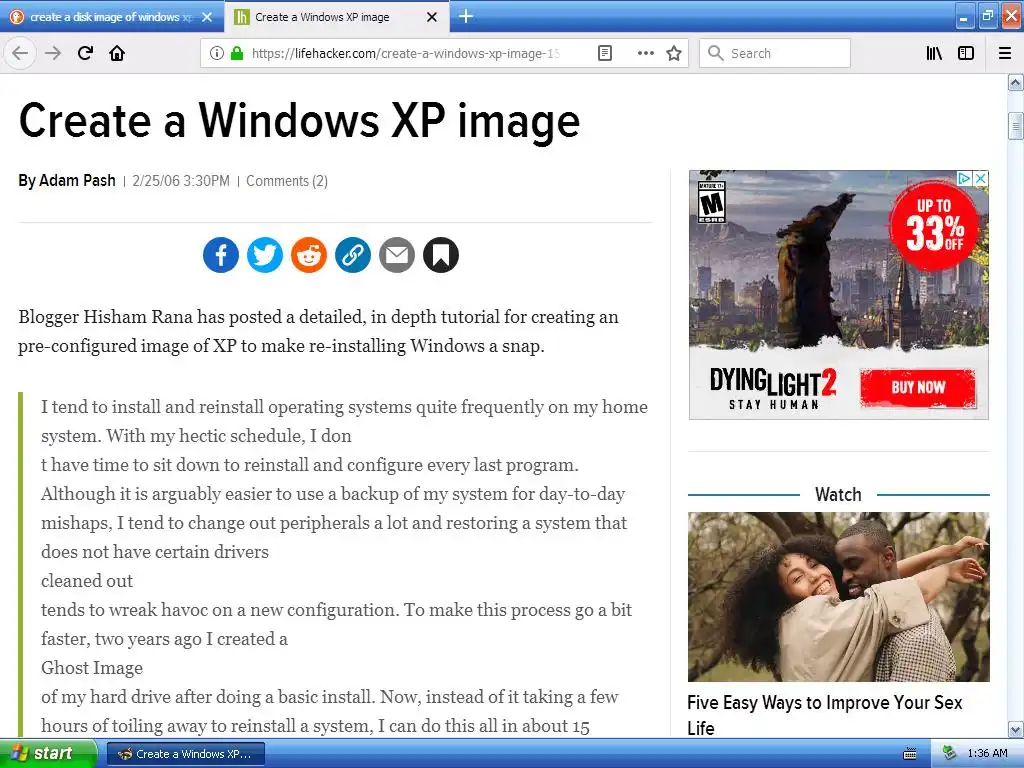Close the 'Create a Windows XP image' tab
The width and height of the screenshot is (1024, 768).
point(432,17)
